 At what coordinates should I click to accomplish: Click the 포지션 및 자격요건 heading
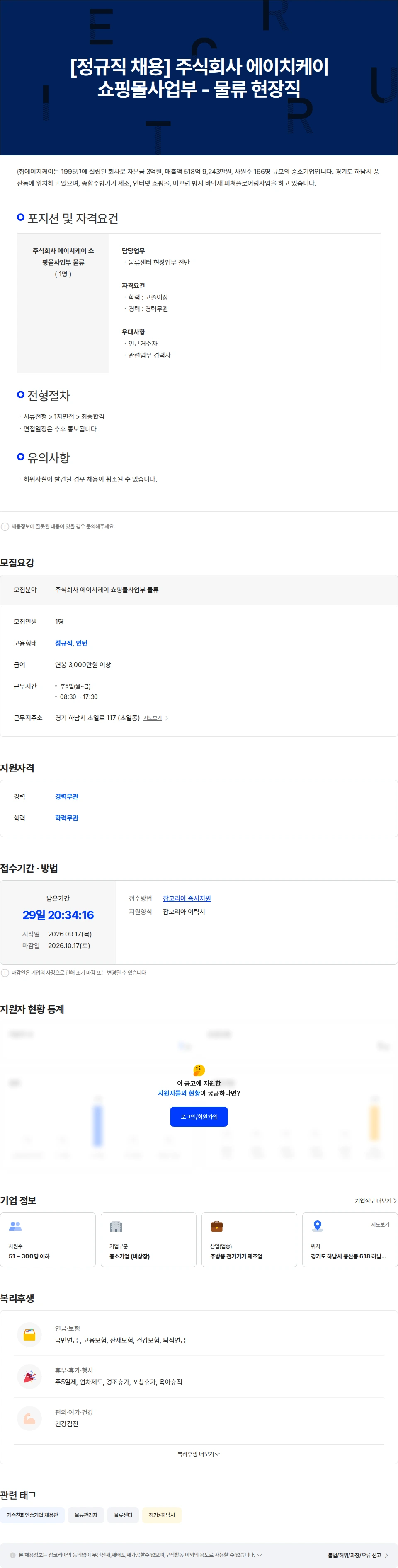click(73, 218)
